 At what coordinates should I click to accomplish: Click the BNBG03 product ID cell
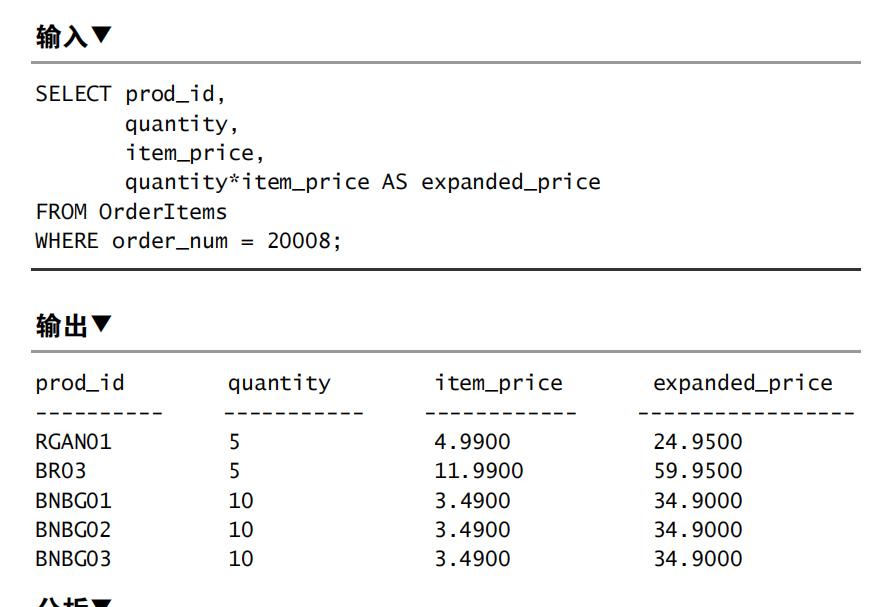[73, 558]
